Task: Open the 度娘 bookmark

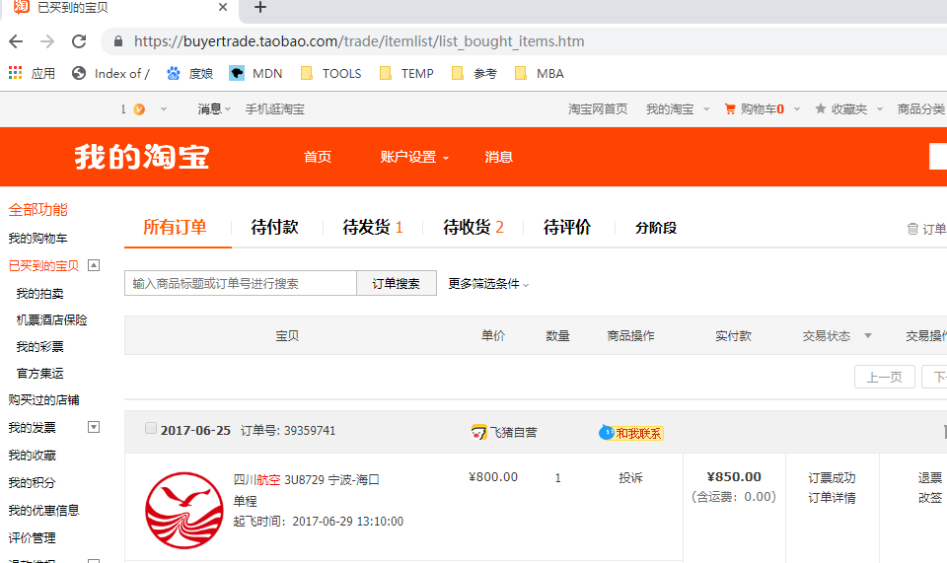Action: [190, 73]
